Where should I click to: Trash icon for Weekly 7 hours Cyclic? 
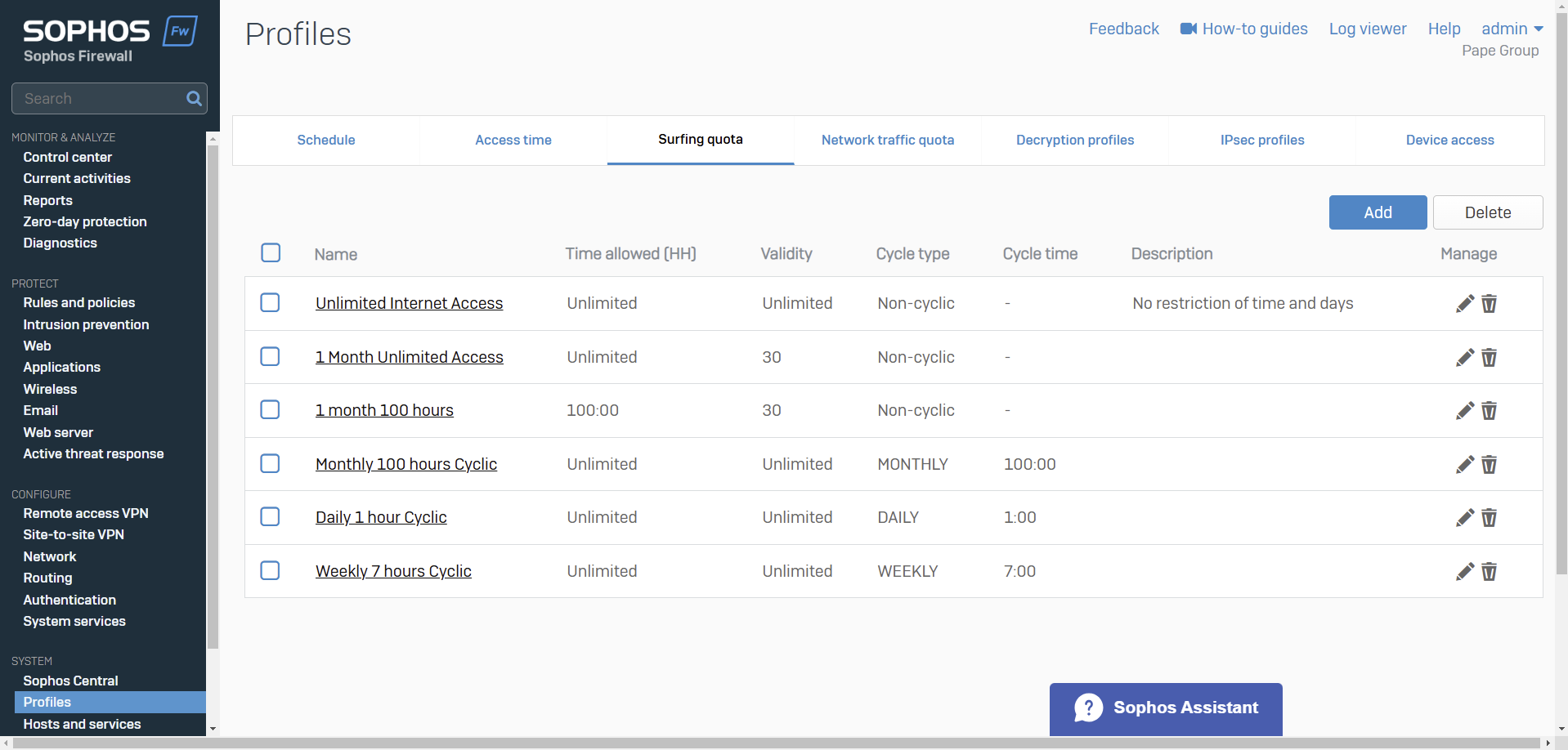[1490, 572]
